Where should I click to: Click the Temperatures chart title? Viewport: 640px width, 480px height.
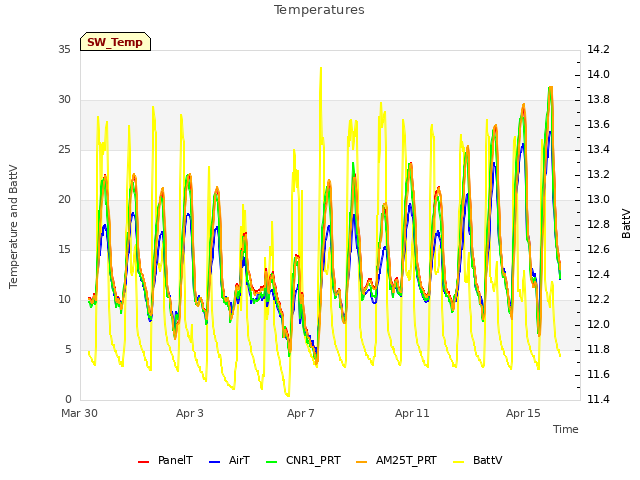(x=319, y=10)
